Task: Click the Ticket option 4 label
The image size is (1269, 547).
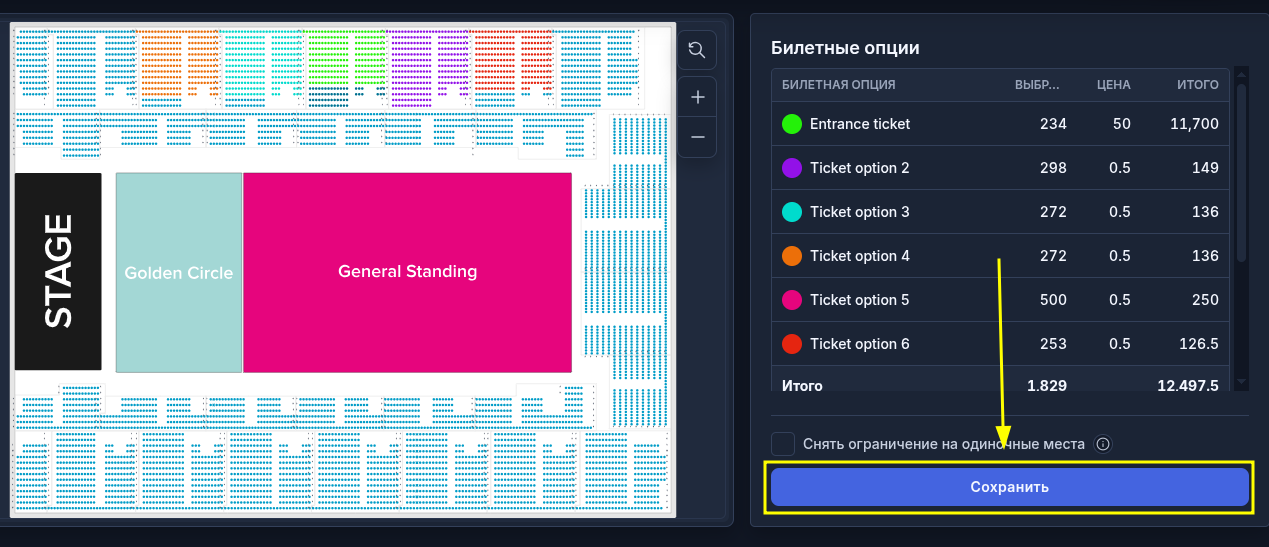Action: point(860,256)
